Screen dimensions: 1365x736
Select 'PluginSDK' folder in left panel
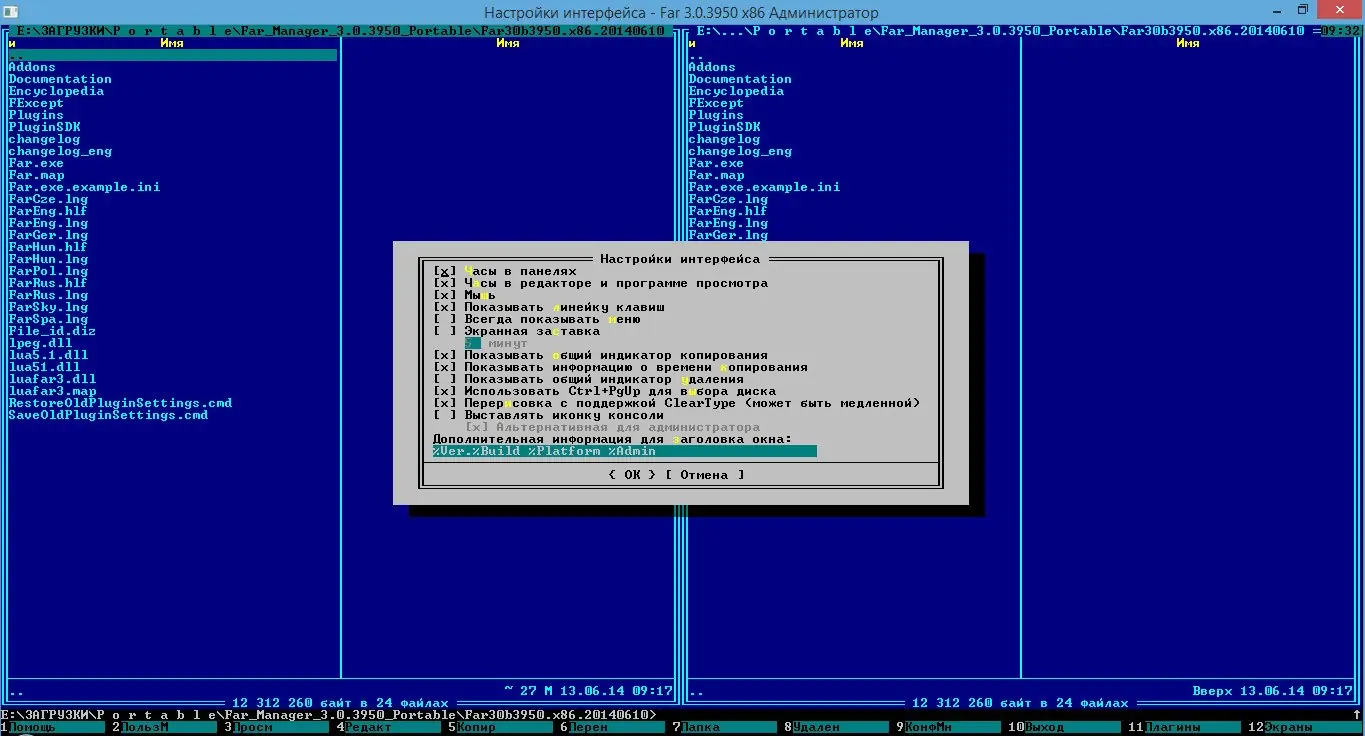click(44, 127)
